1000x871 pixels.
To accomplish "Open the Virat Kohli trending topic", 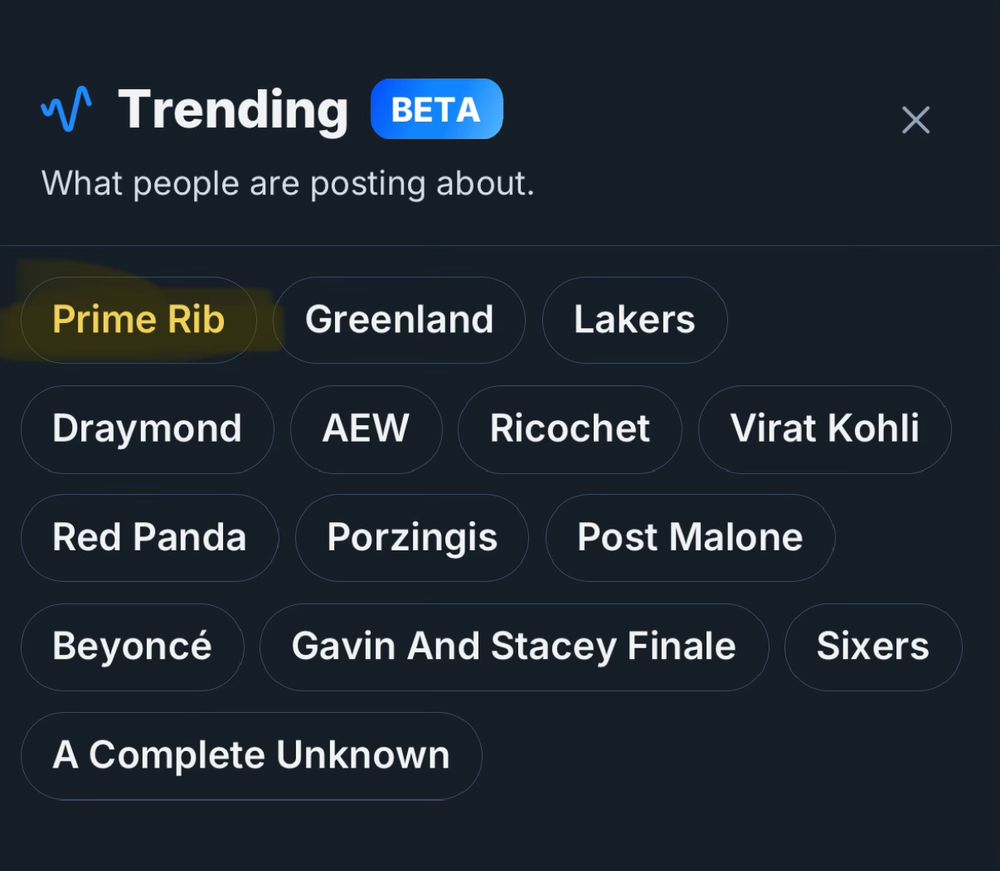I will coord(825,429).
